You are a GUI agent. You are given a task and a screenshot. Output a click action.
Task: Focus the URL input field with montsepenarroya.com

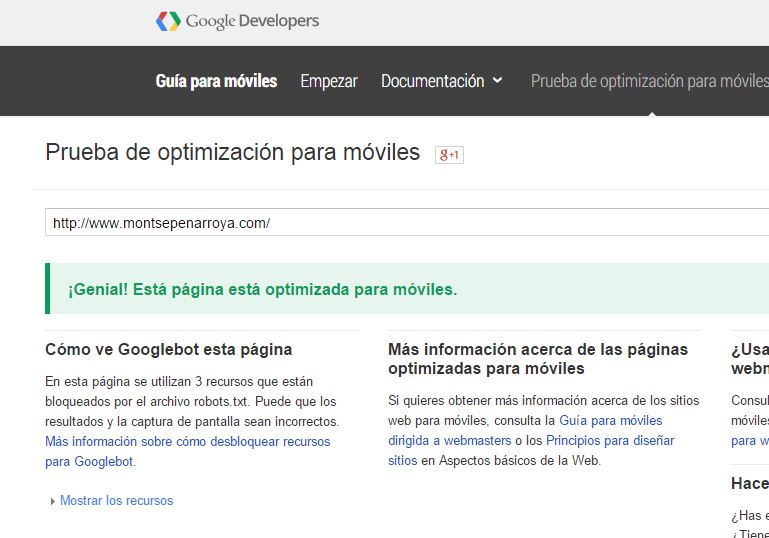(x=400, y=223)
